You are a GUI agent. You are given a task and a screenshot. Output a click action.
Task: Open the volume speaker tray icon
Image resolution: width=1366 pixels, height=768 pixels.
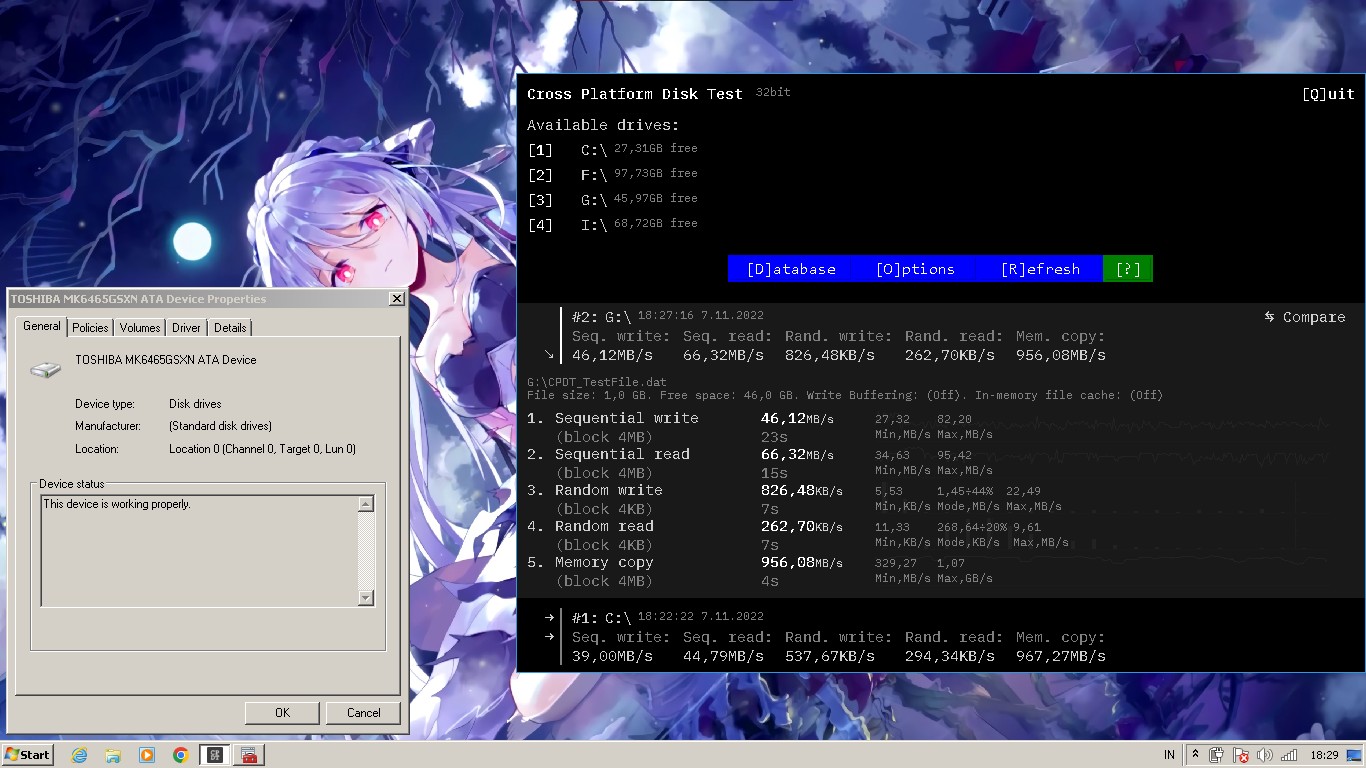click(x=1265, y=755)
